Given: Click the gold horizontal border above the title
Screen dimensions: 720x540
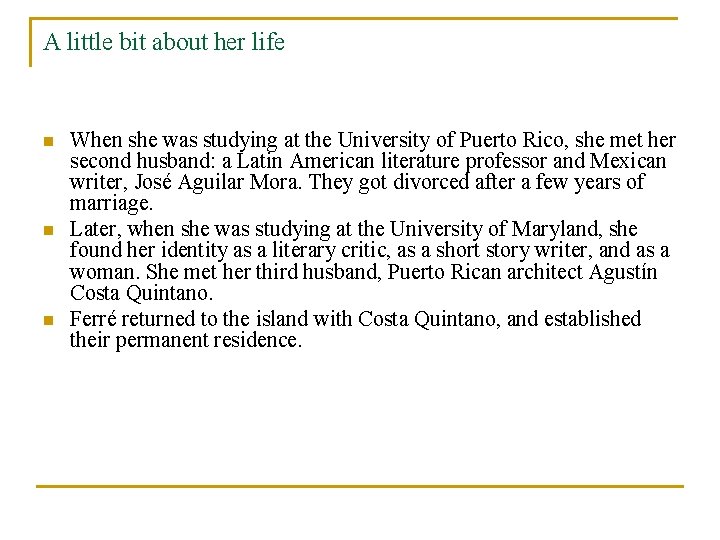Looking at the screenshot, I should click(360, 18).
